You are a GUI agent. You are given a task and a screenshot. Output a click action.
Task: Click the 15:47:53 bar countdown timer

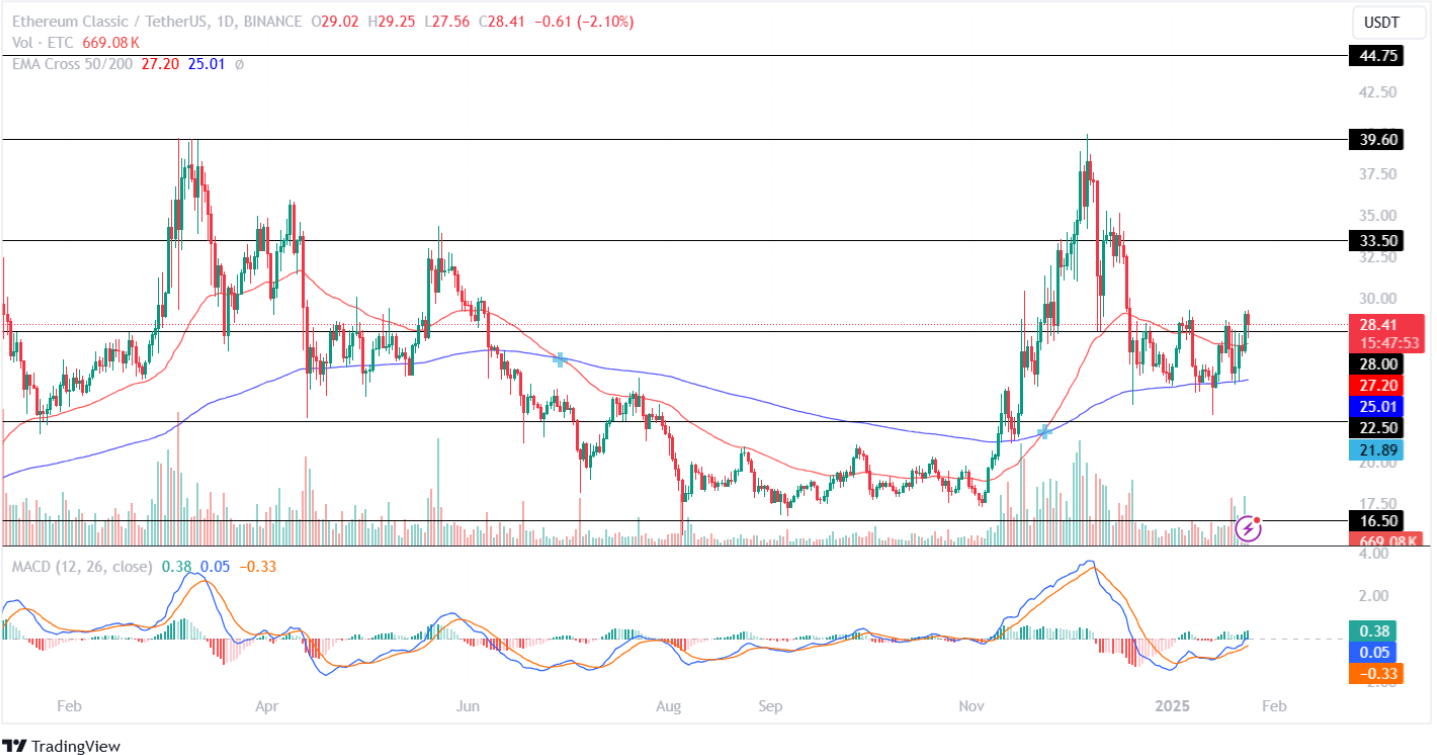coord(1385,343)
